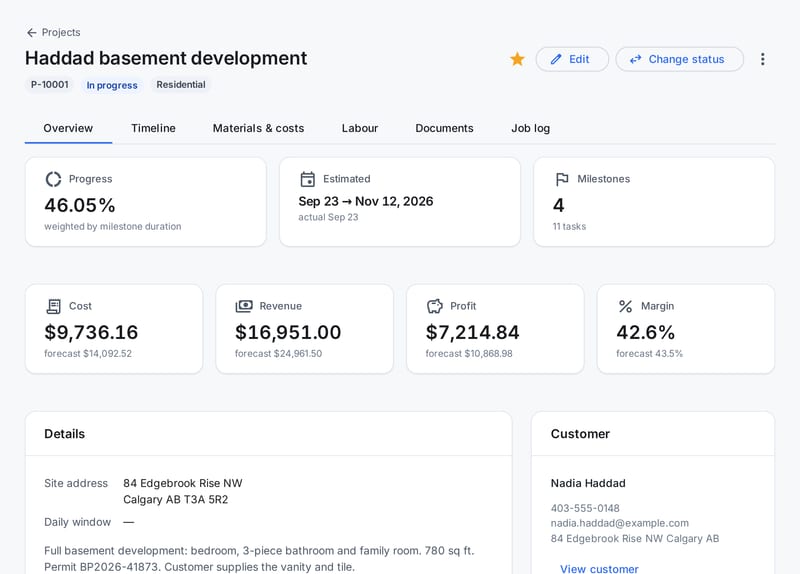
Task: Click the back arrow icon beside Projects
Action: 32,33
